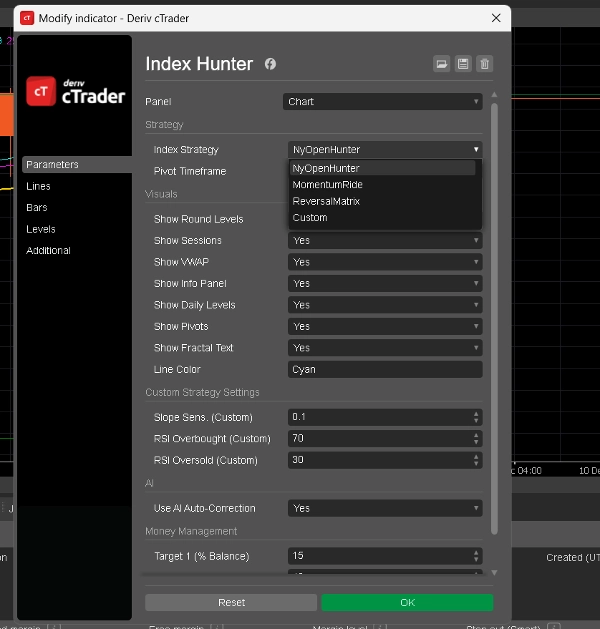Decrease RSI Oversold with the down arrow
The height and width of the screenshot is (629, 600).
coord(476,463)
